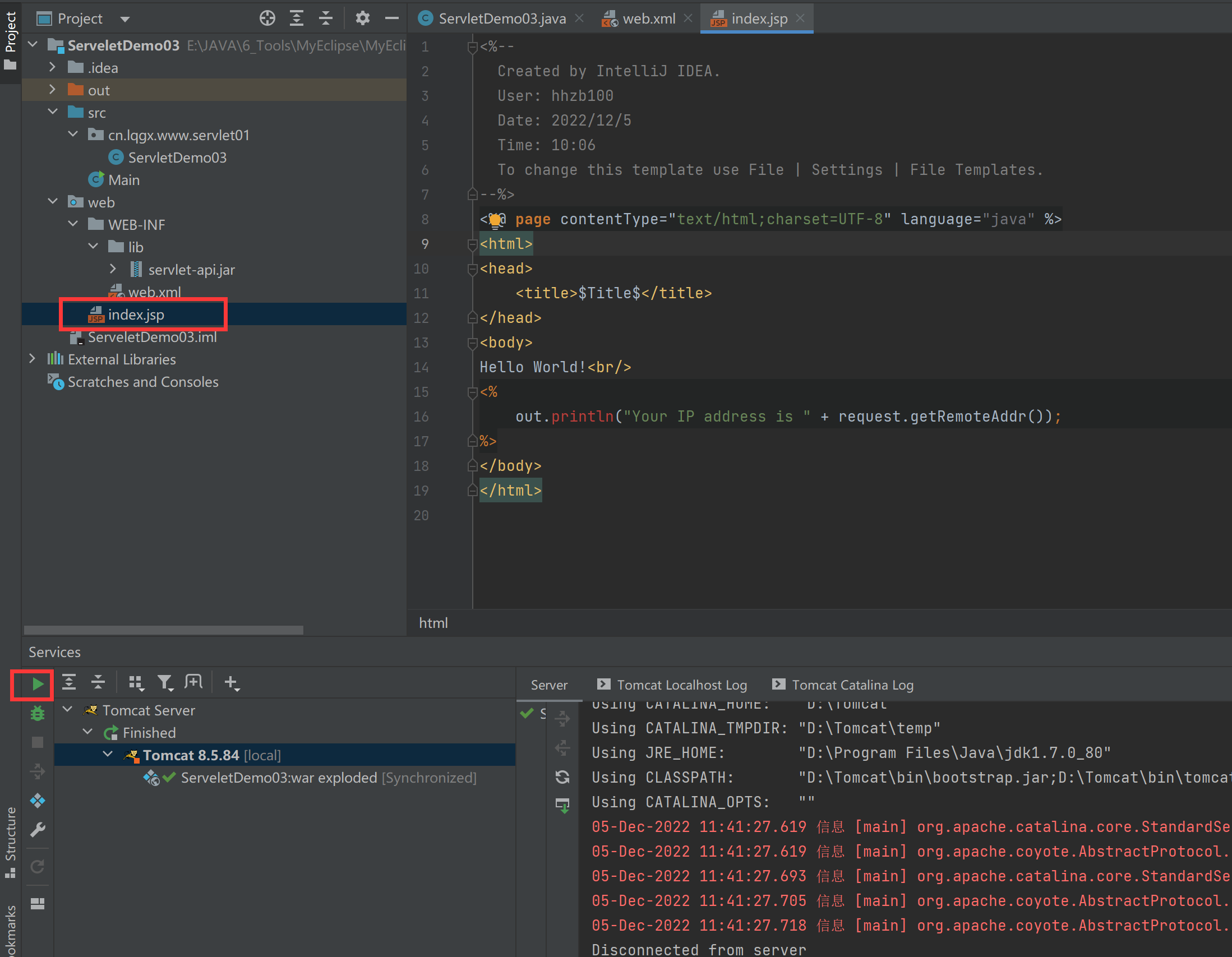Click the Stop button in Services sidebar

37,742
